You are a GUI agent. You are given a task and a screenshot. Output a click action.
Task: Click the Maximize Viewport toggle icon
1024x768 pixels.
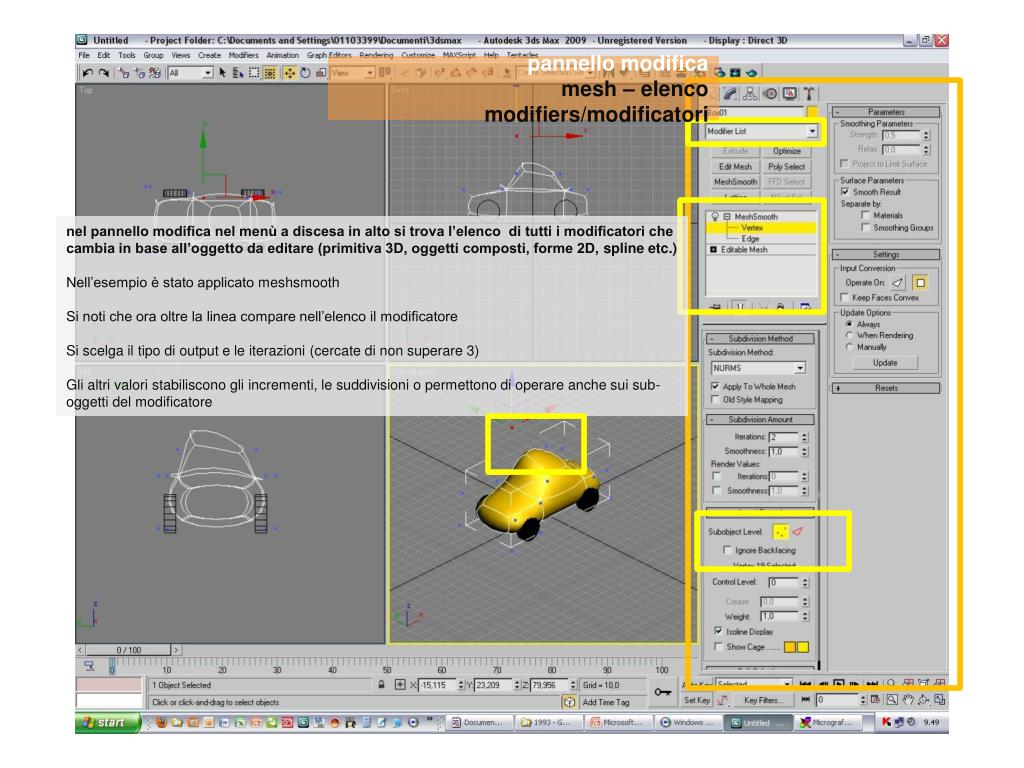(940, 699)
